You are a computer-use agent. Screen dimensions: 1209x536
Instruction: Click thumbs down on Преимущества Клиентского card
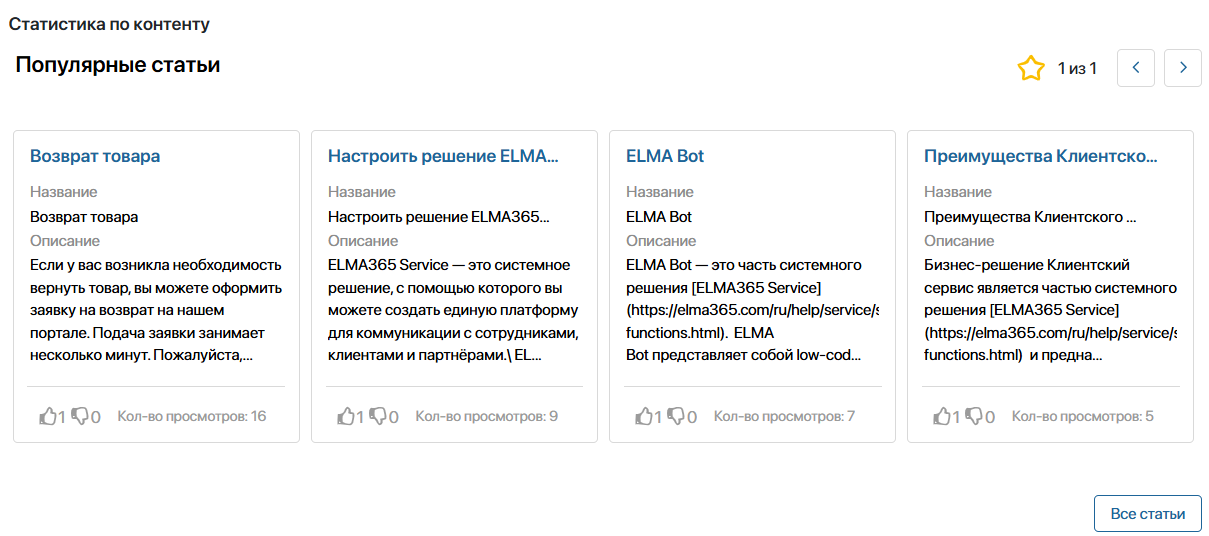pos(974,416)
